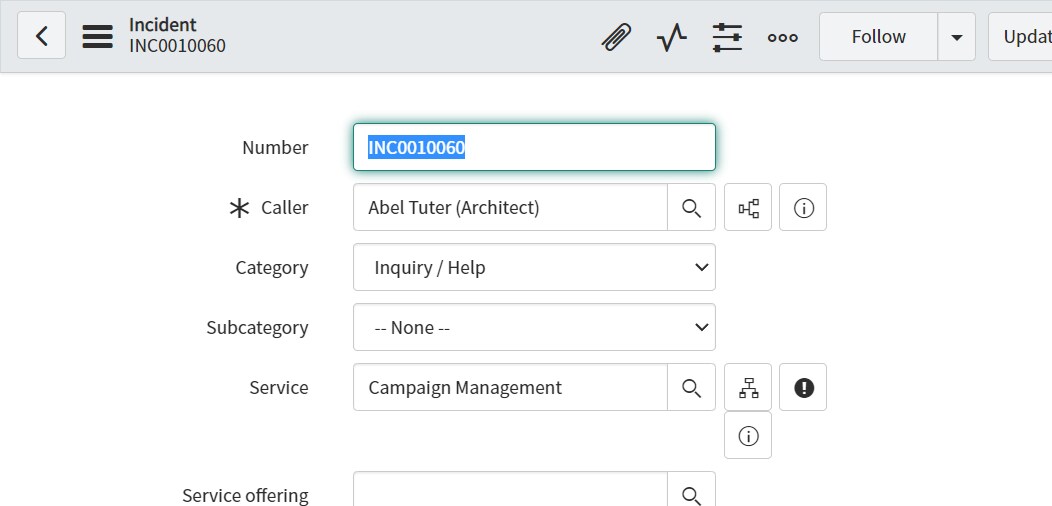Look up Caller using magnifier icon
1052x506 pixels.
pyautogui.click(x=691, y=207)
